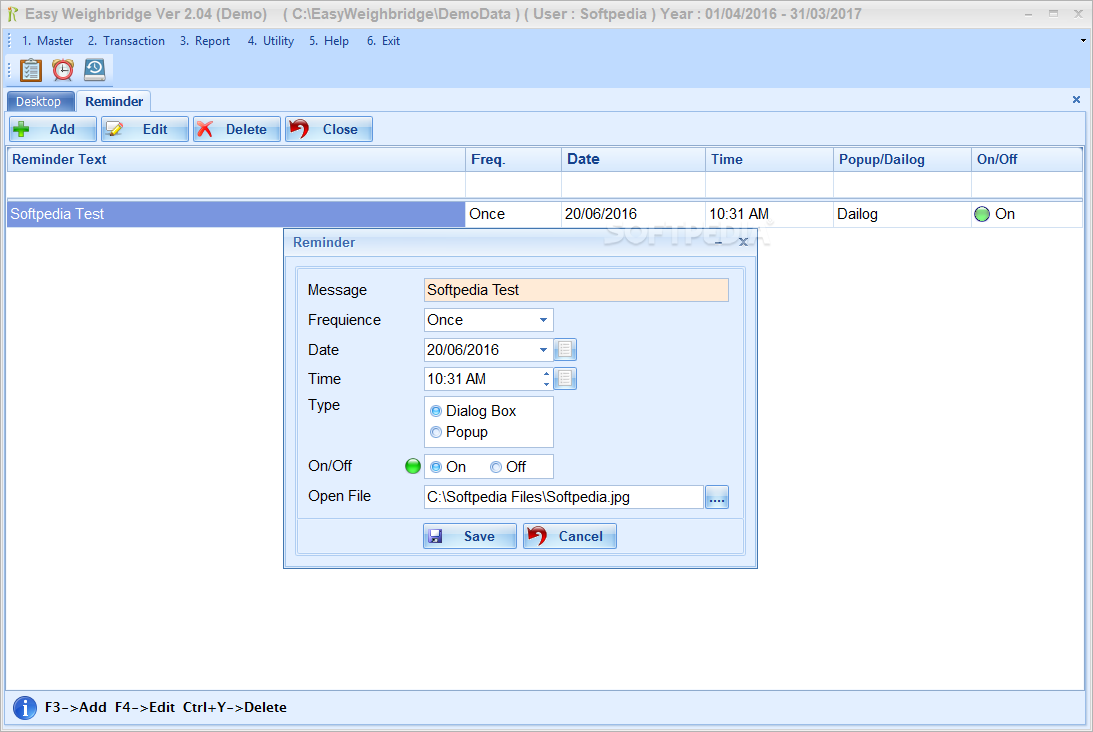Click the green status light beside On/Off
The image size is (1093, 732).
[x=413, y=466]
